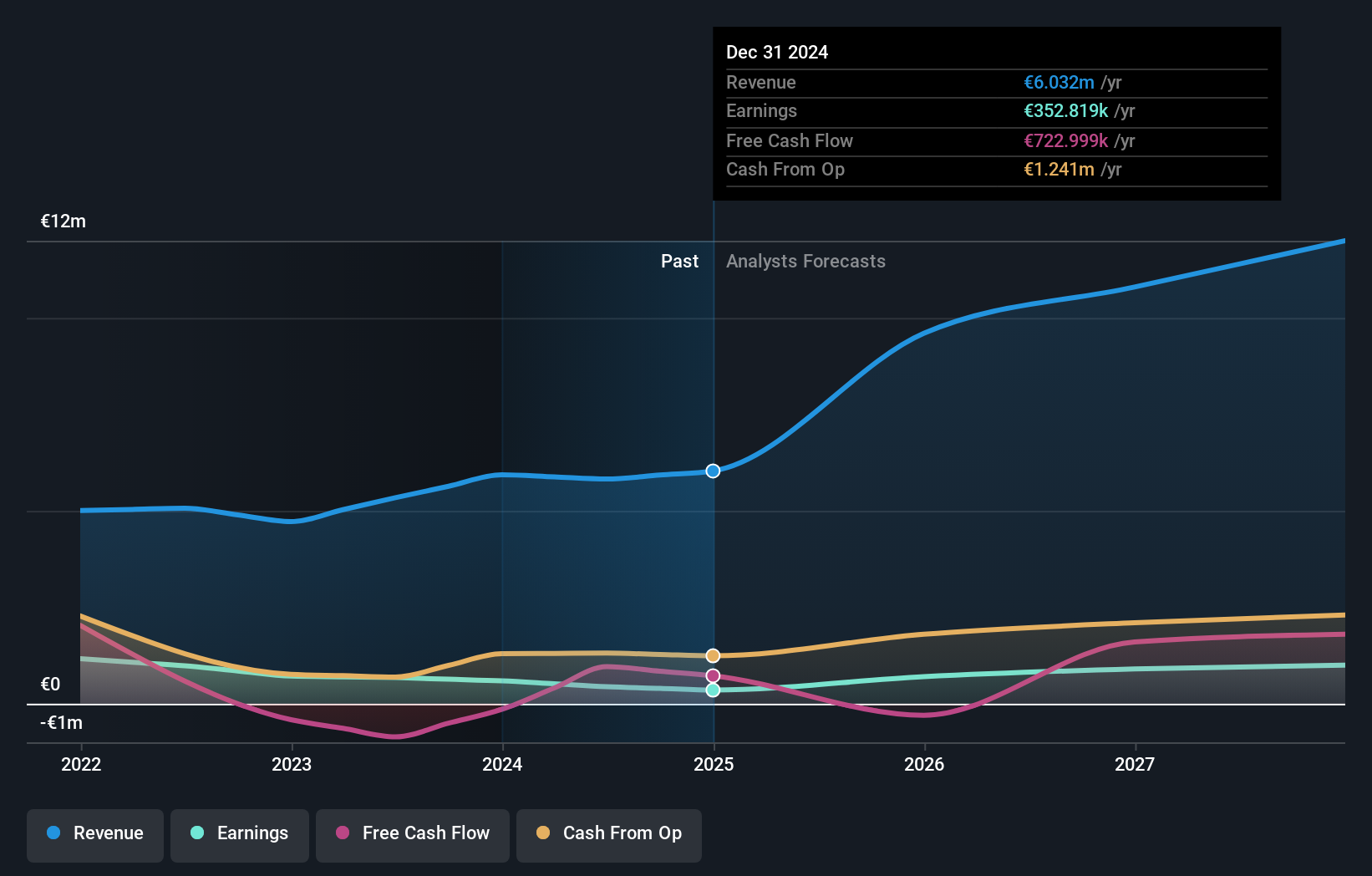
Task: Open the Analysts Forecasts section
Action: pyautogui.click(x=805, y=261)
